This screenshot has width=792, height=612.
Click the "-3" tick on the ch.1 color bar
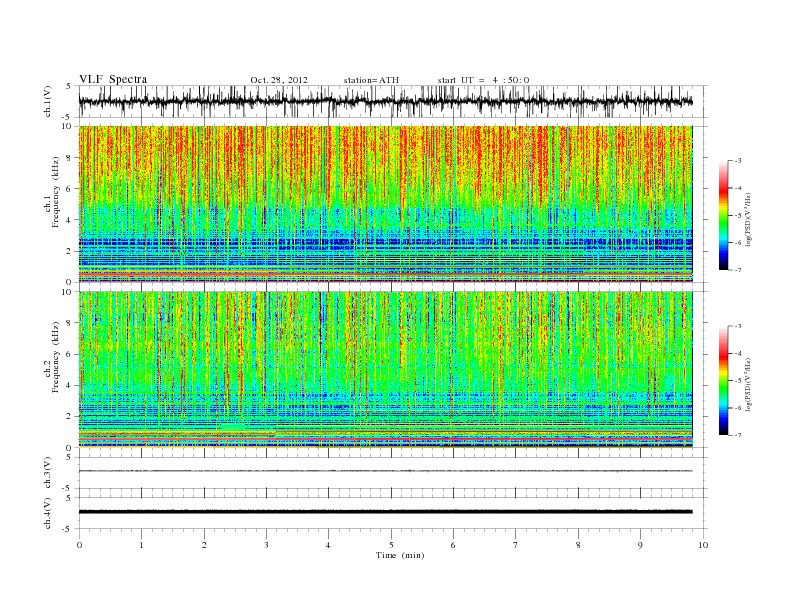coord(737,161)
